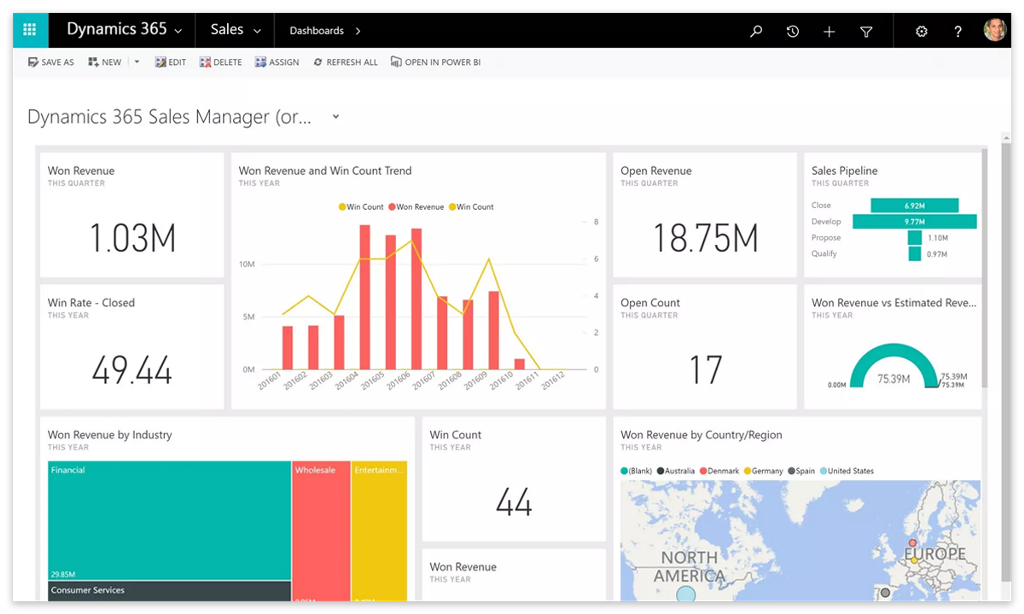Open recently viewed history icon
Screen dimensions: 1024x614
point(793,31)
